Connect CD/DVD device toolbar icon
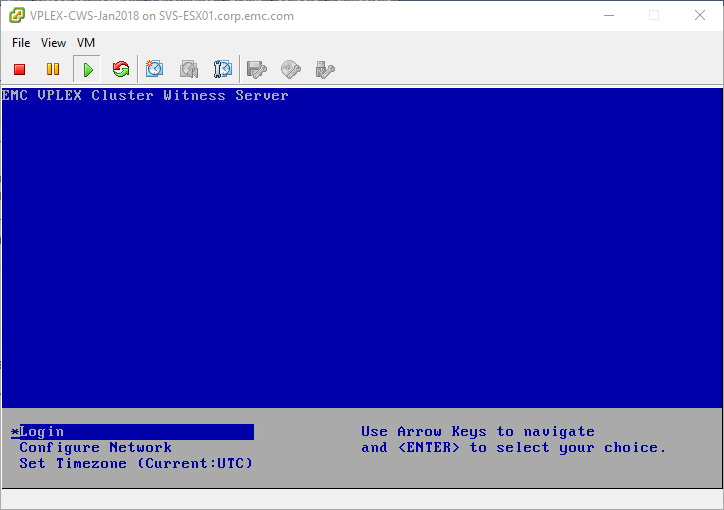Image resolution: width=724 pixels, height=510 pixels. point(290,70)
